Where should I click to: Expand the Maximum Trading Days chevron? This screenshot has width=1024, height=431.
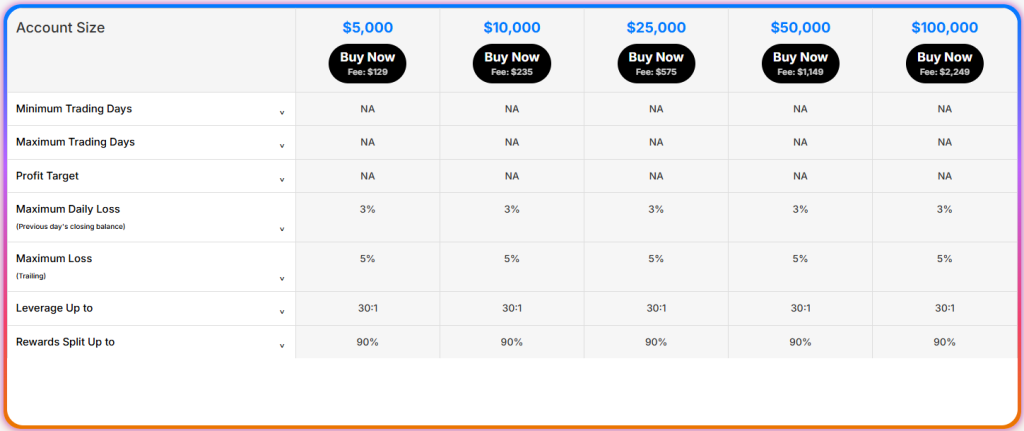(x=282, y=147)
